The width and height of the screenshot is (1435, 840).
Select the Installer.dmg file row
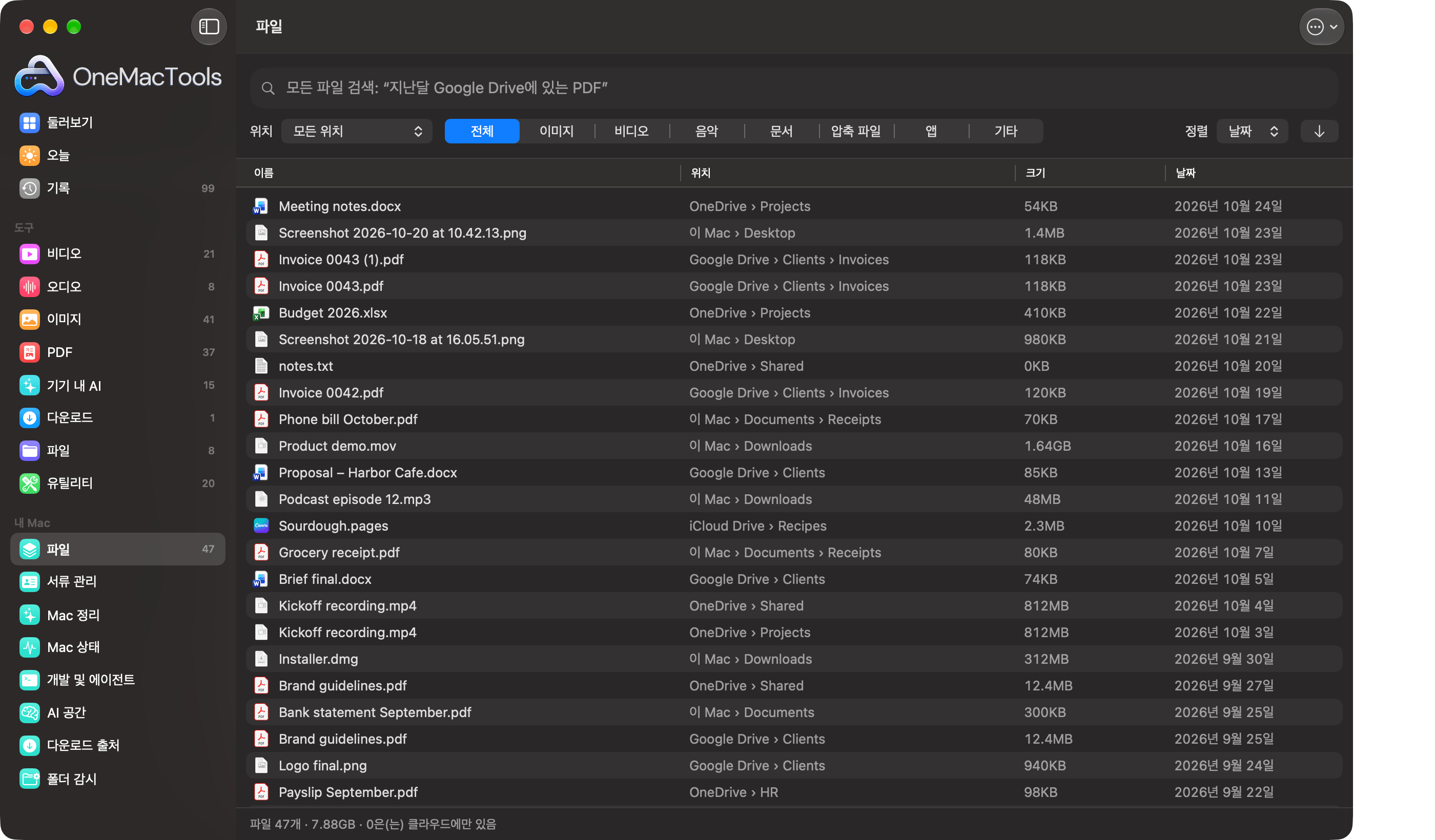point(794,659)
